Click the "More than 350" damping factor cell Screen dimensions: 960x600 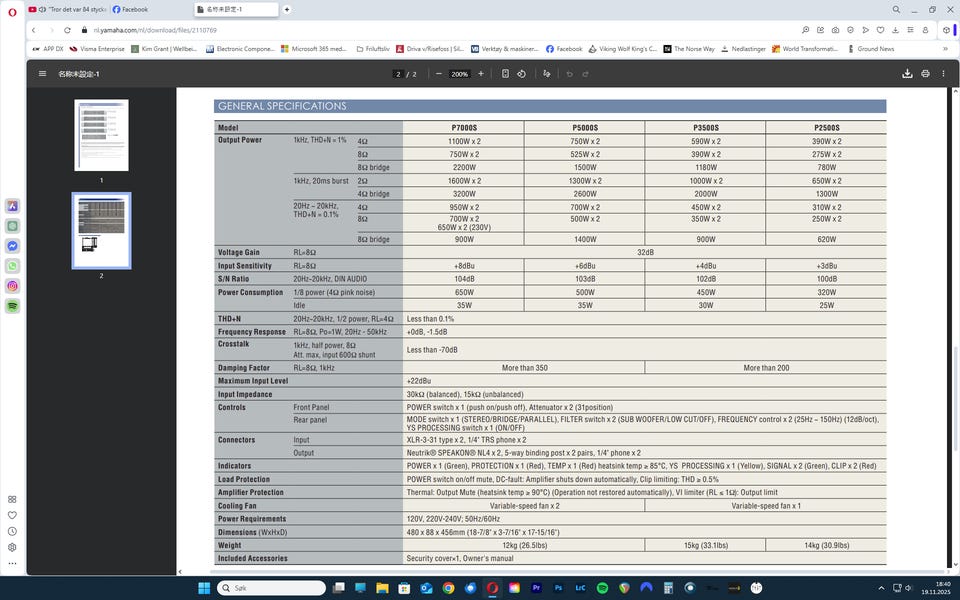point(525,368)
